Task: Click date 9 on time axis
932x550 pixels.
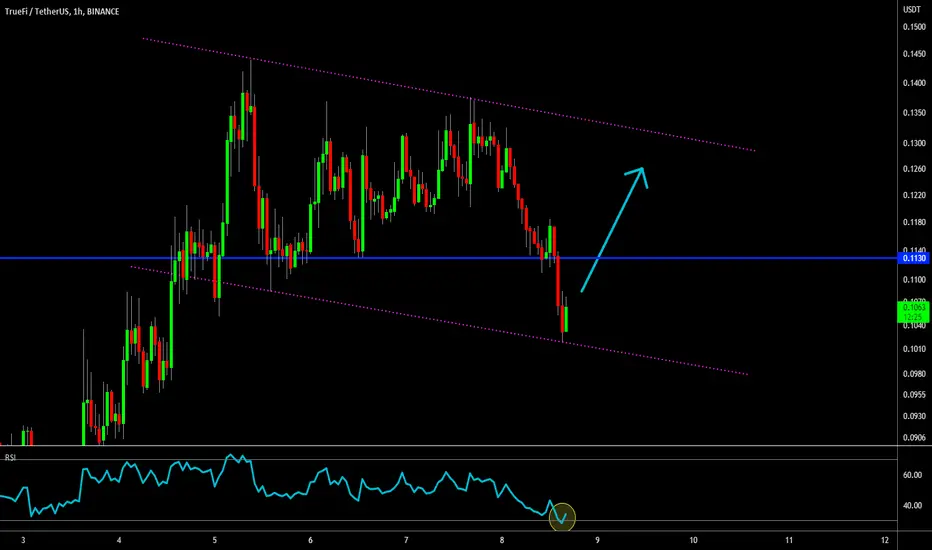Action: tap(597, 540)
